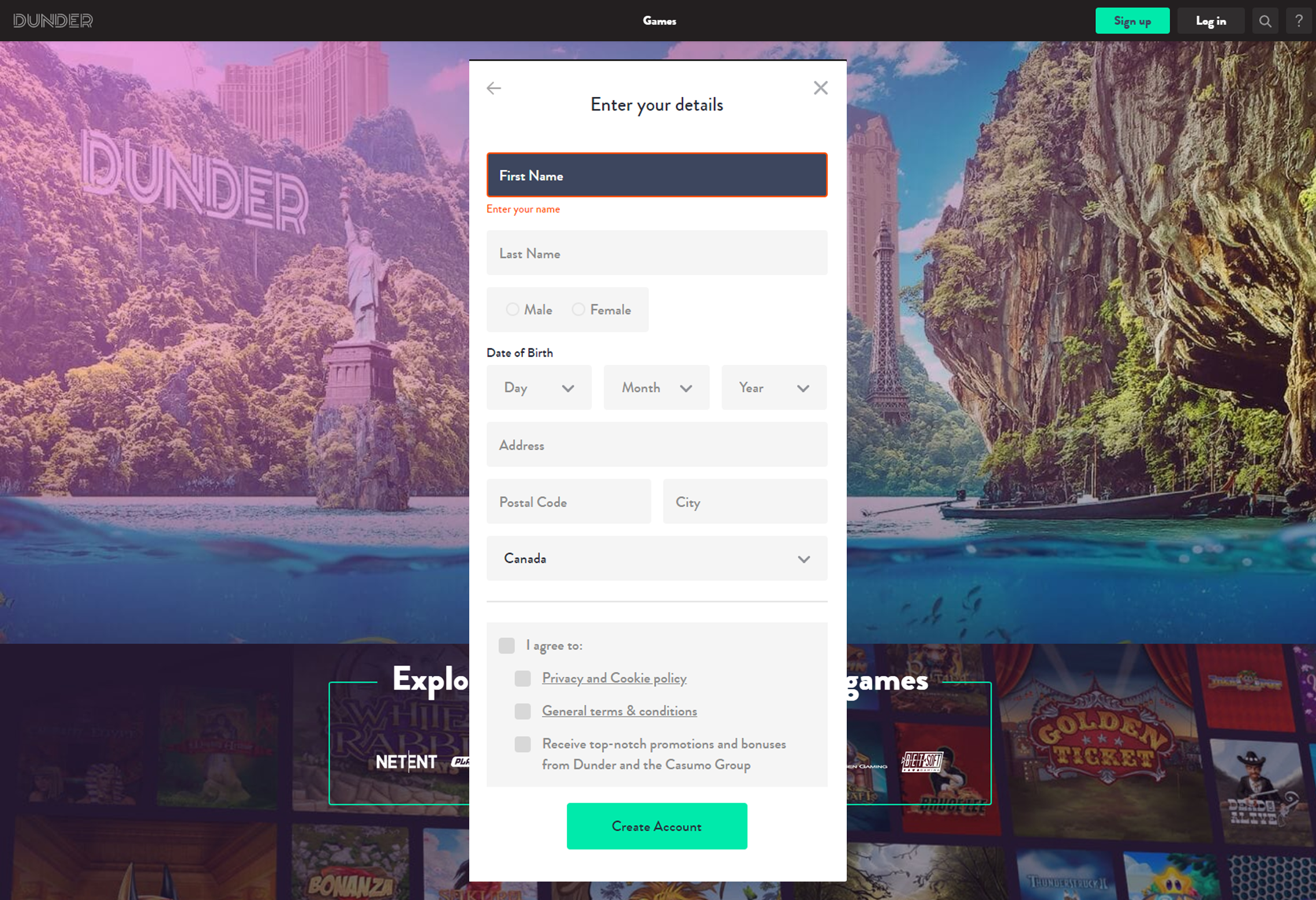Select the Male radio button
The image size is (1316, 900).
point(512,309)
